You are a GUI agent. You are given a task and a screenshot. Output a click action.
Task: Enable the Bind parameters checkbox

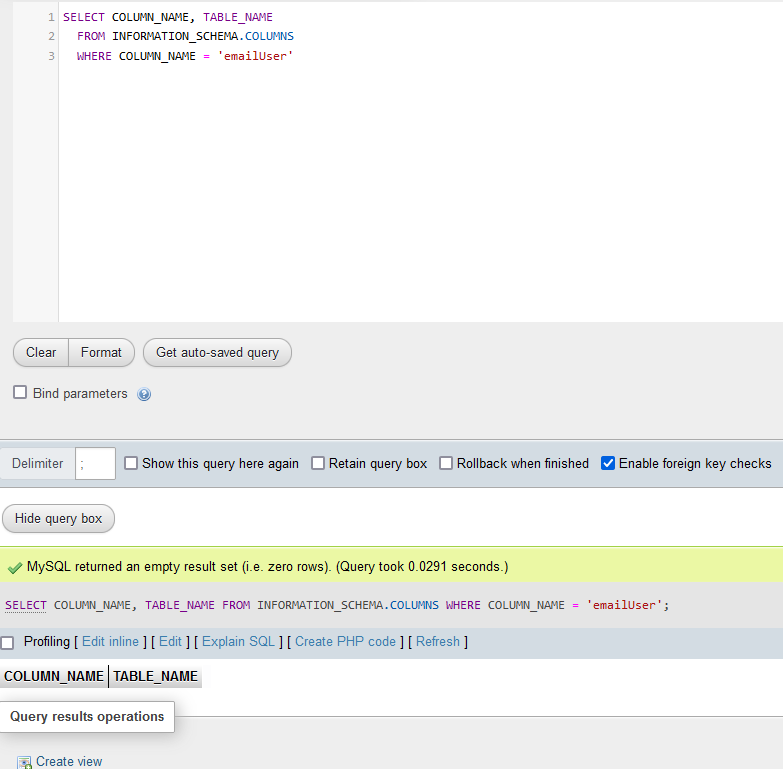click(20, 393)
